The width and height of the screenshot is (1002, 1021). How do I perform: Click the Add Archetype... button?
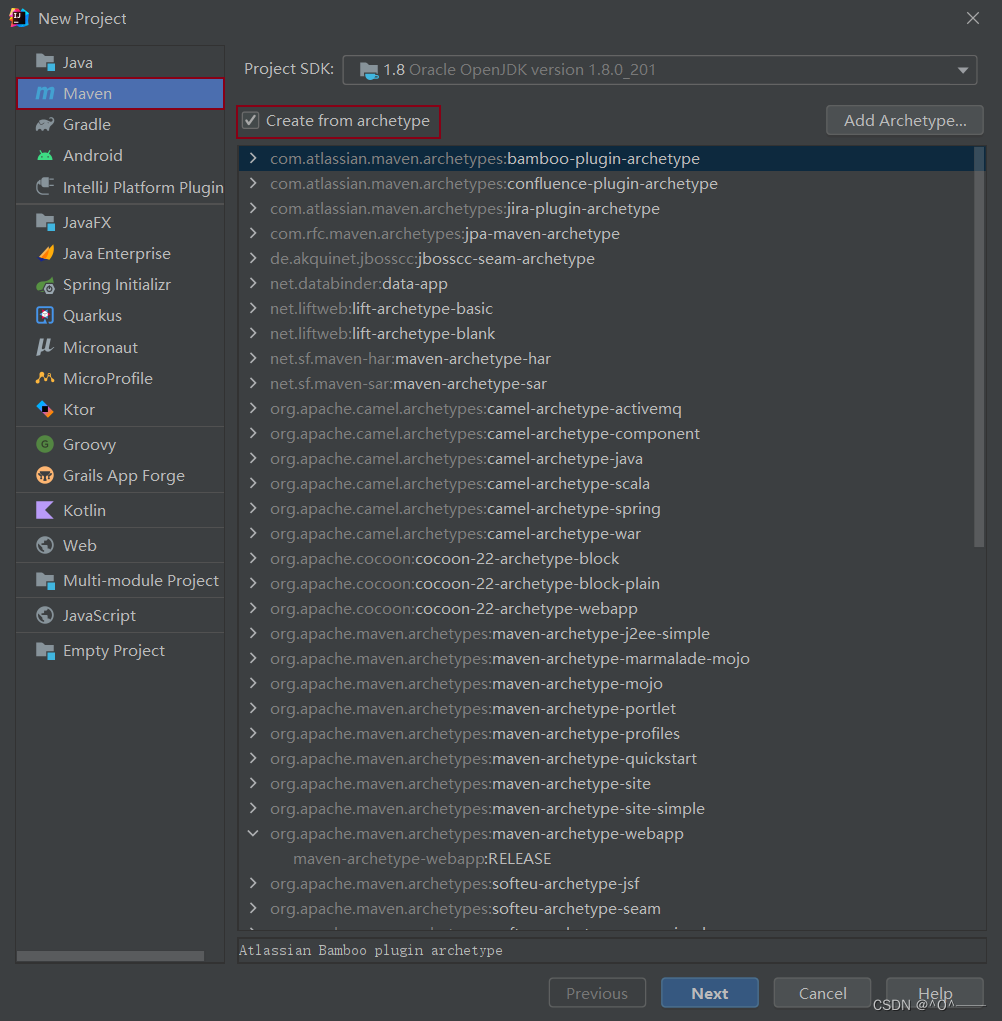point(904,120)
